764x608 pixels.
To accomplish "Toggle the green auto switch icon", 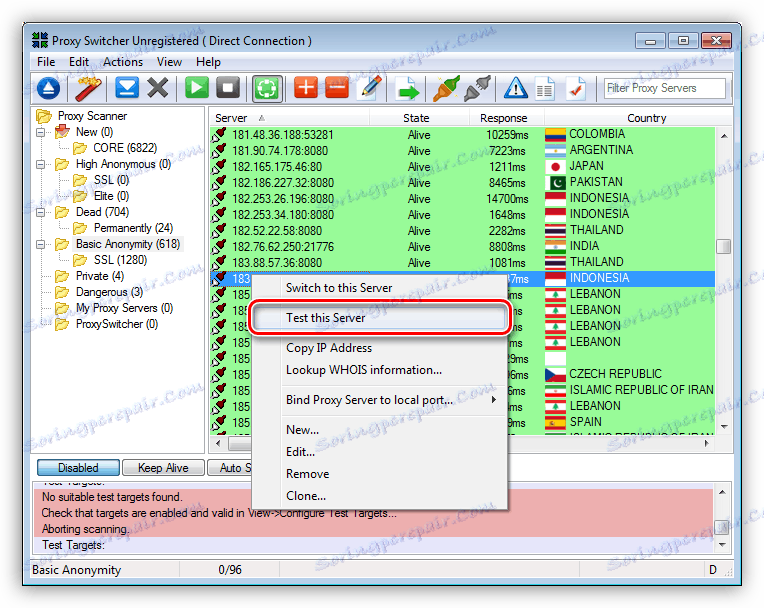I will pyautogui.click(x=267, y=89).
